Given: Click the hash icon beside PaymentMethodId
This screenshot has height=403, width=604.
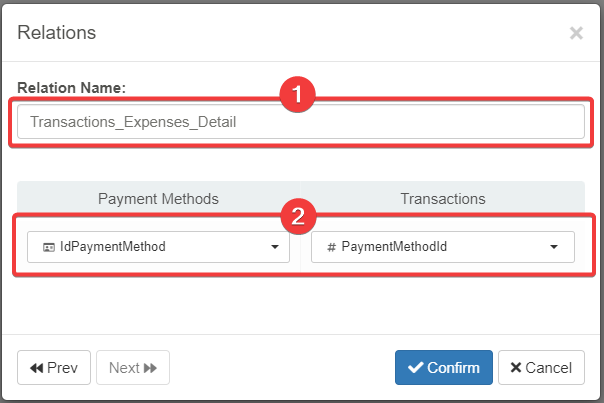Looking at the screenshot, I should 331,247.
